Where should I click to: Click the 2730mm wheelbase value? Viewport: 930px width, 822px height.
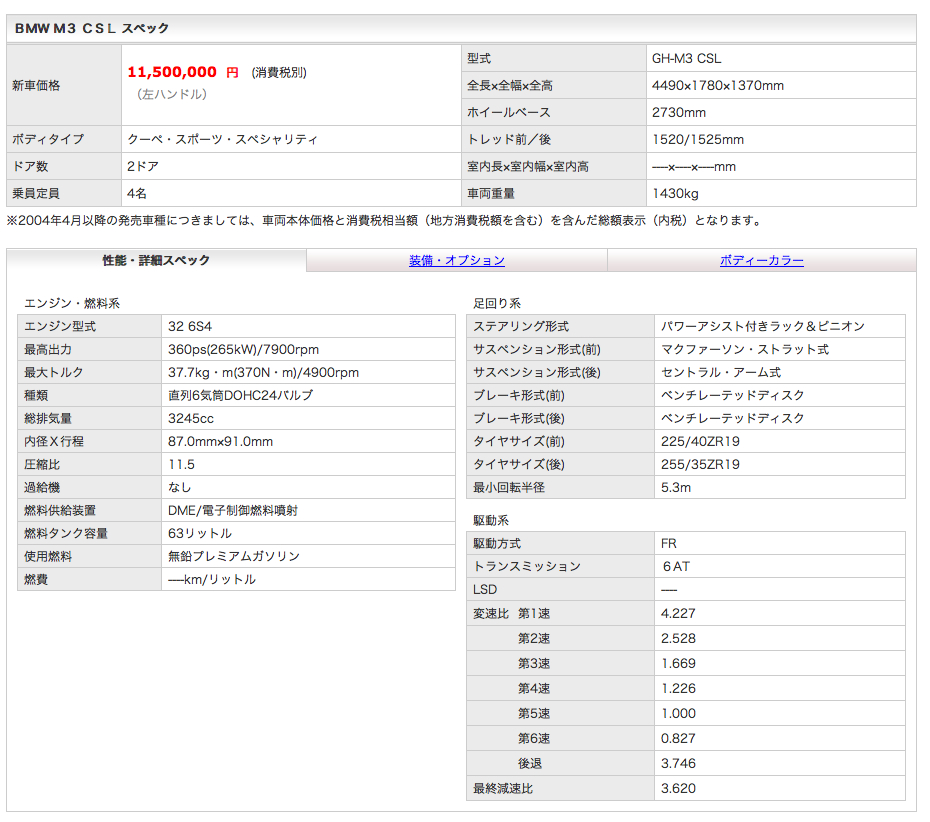pyautogui.click(x=679, y=112)
